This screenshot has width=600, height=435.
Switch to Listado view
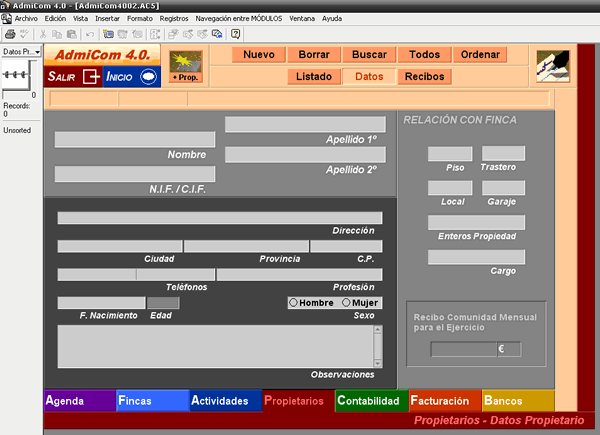point(314,77)
